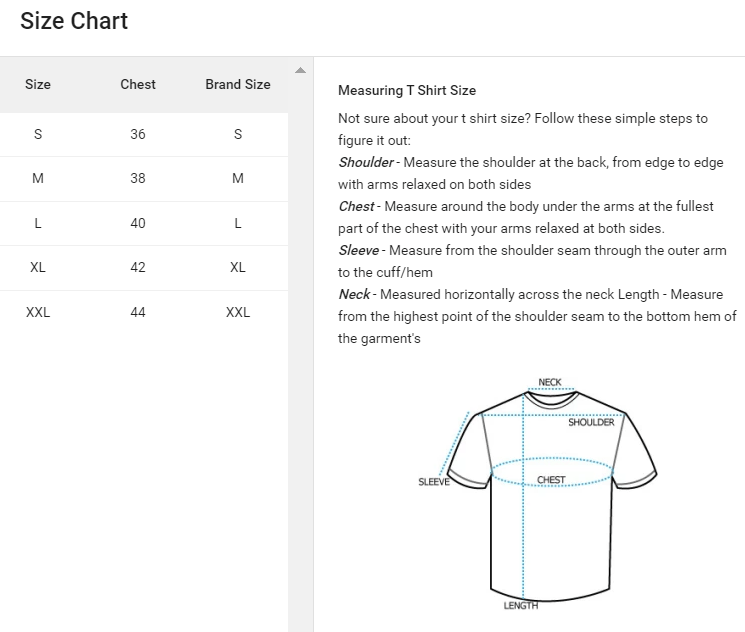This screenshot has width=745, height=632.
Task: Click the CHEST label on diagram
Action: click(x=551, y=480)
